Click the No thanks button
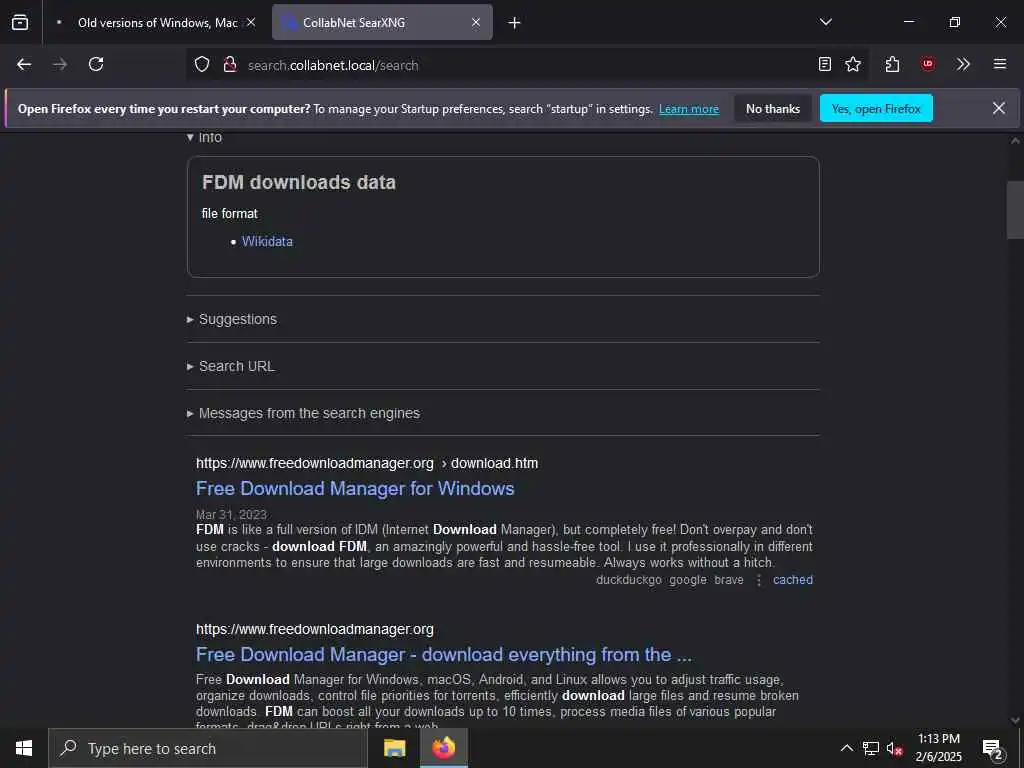This screenshot has width=1024, height=768. point(773,108)
